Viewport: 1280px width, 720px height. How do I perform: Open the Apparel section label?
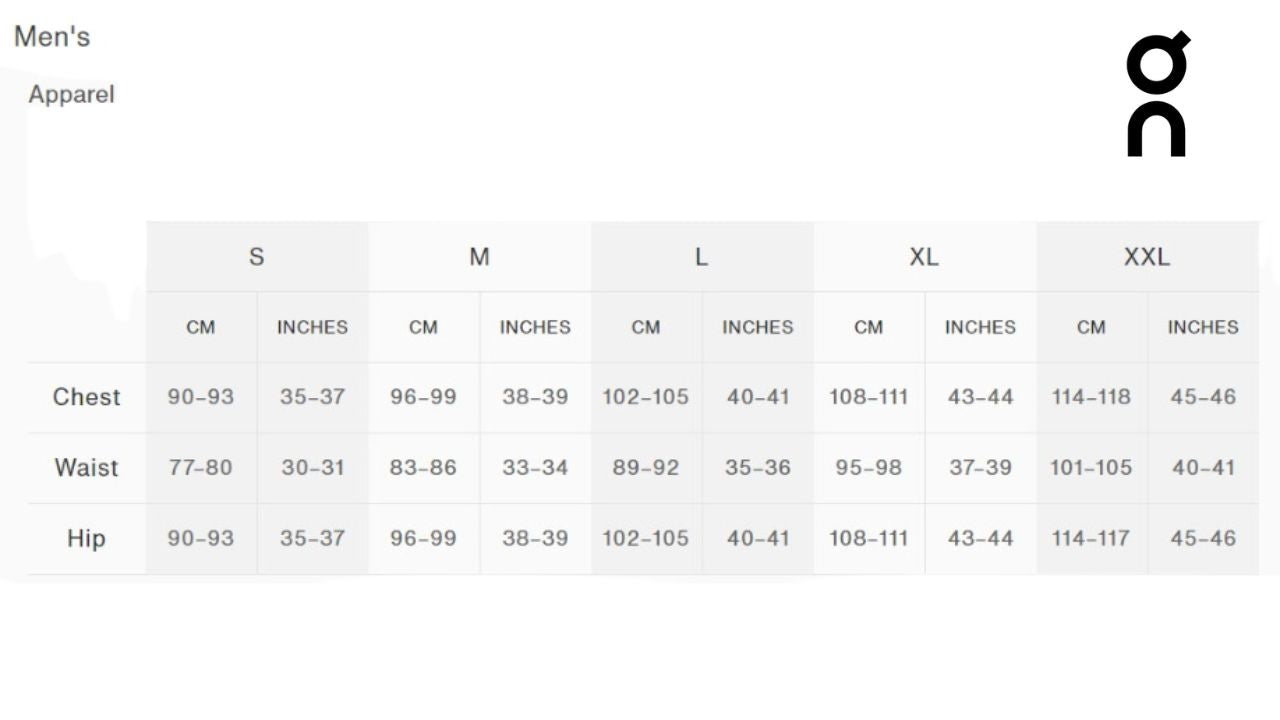click(71, 95)
